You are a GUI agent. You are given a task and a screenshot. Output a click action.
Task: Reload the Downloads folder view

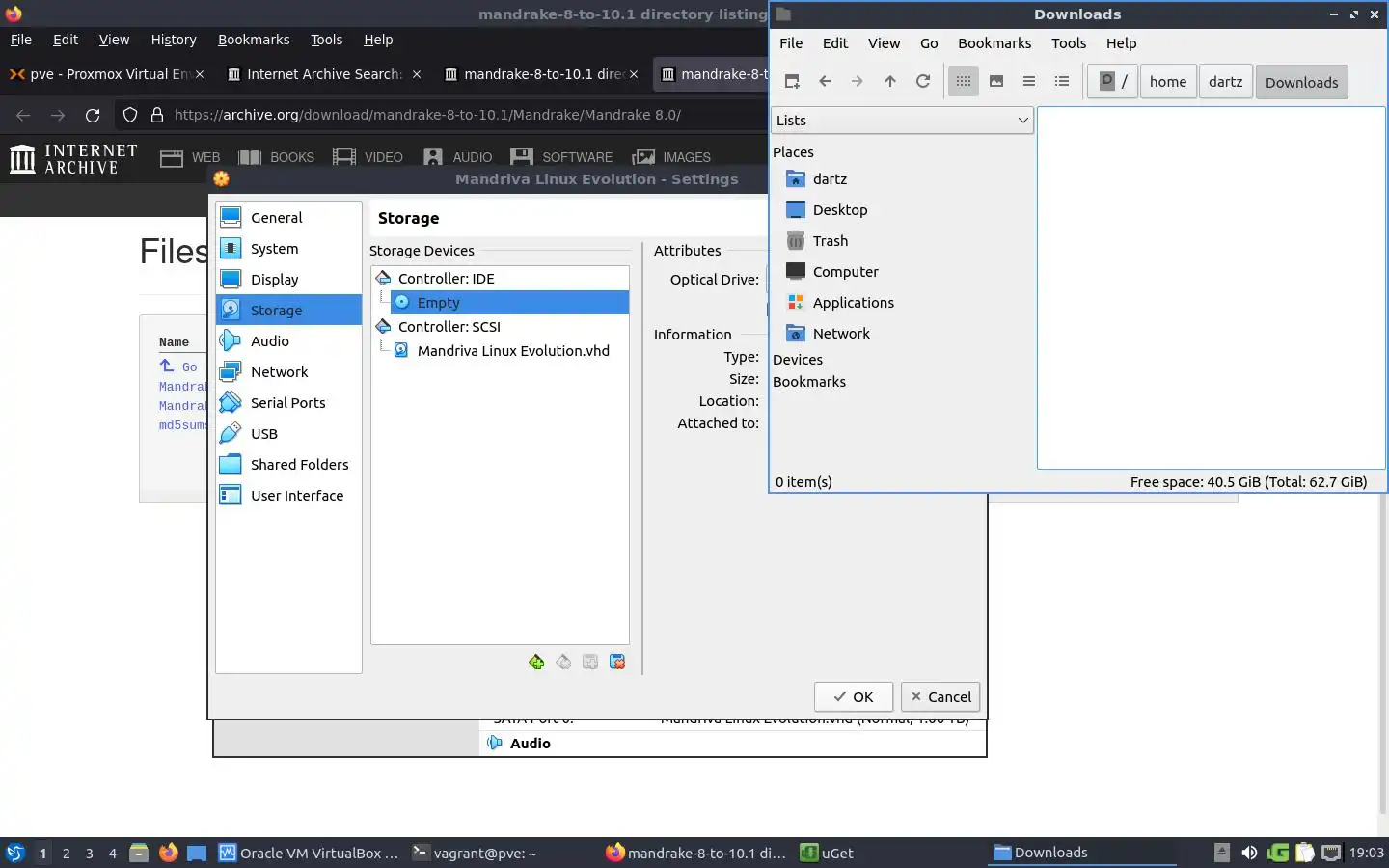coord(923,82)
